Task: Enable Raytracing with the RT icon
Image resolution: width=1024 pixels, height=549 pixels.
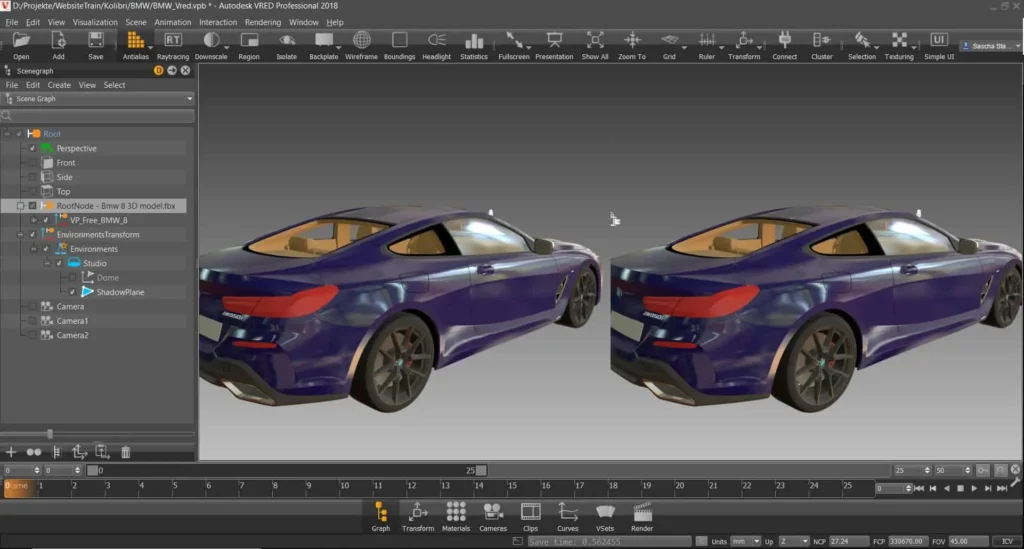Action: tap(172, 40)
